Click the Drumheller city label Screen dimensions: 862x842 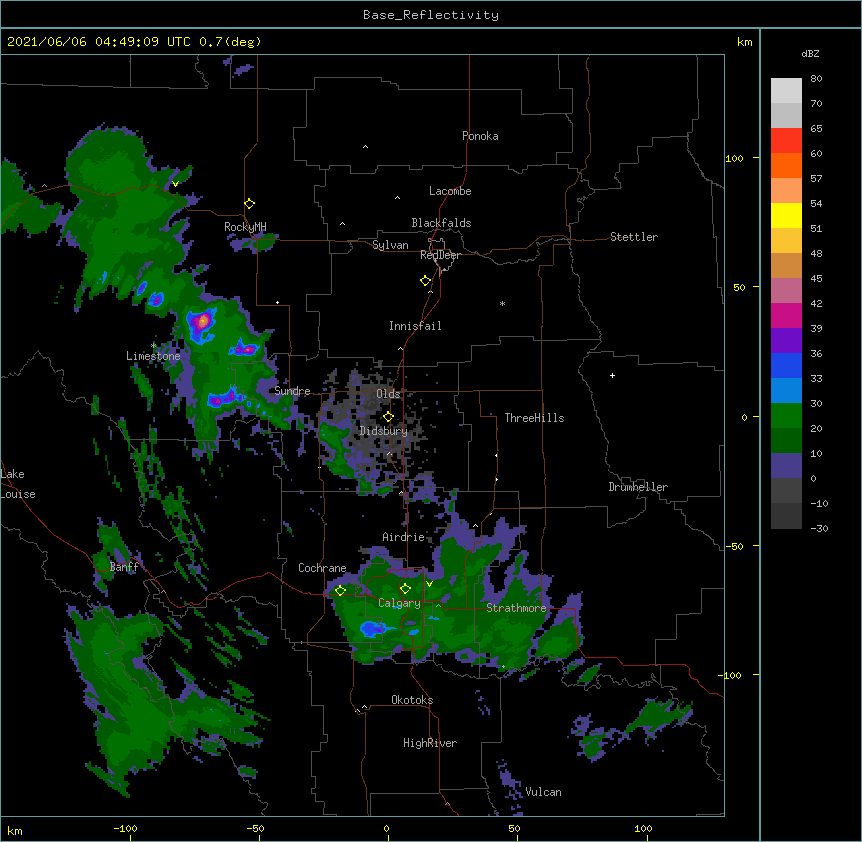[638, 487]
